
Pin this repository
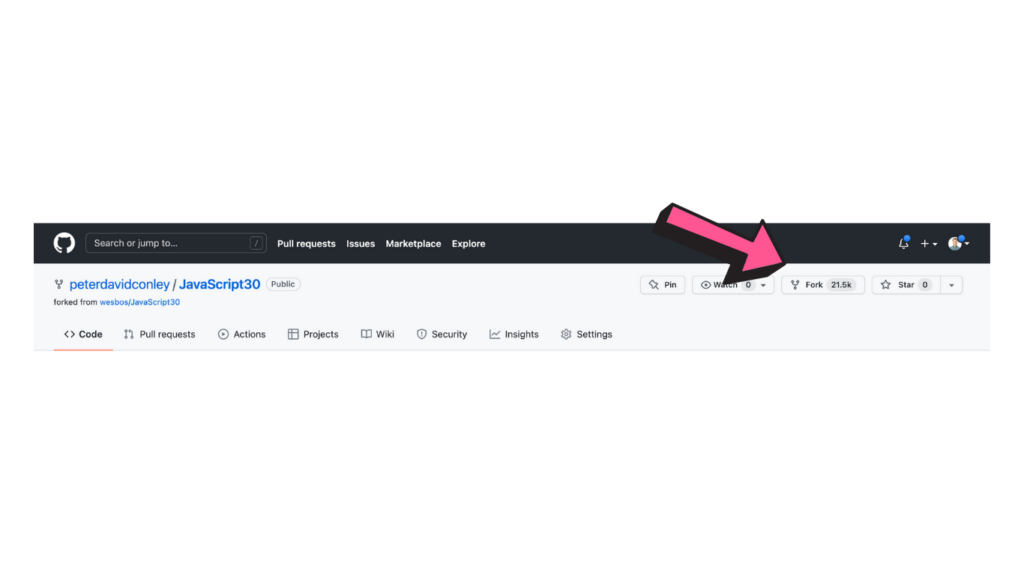[662, 285]
